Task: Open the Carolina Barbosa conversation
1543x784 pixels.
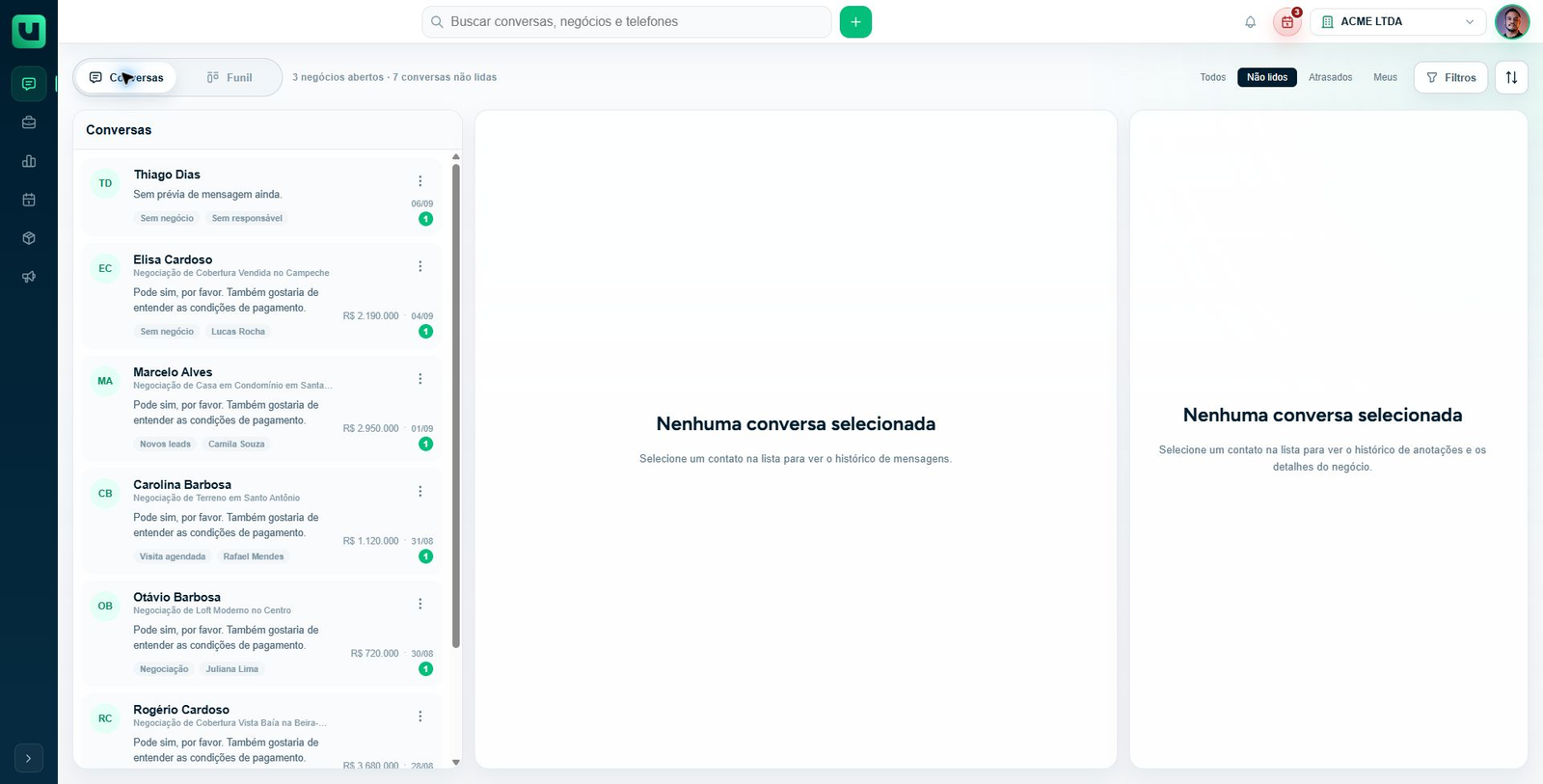Action: [x=262, y=521]
